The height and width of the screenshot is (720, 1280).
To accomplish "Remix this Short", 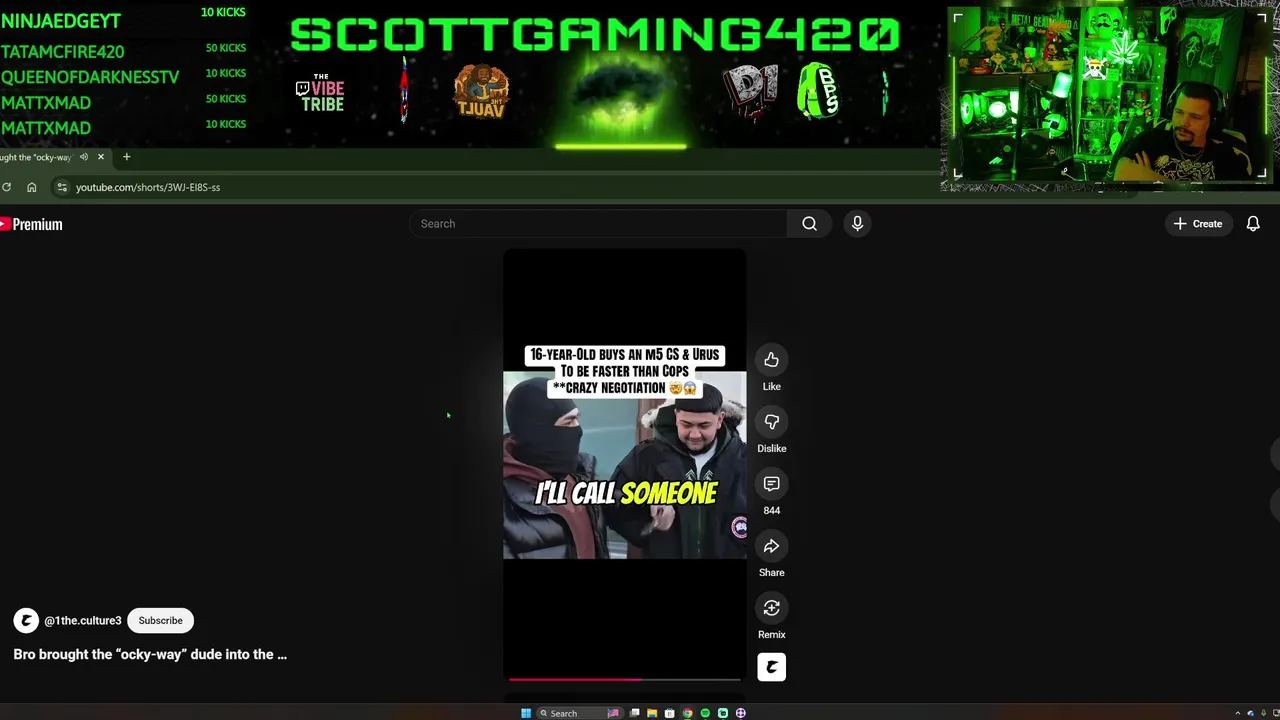I will pos(771,608).
